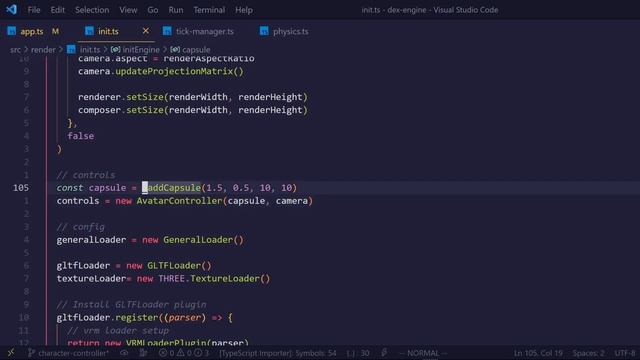640x360 pixels.
Task: Open the Help menu
Action: click(244, 10)
